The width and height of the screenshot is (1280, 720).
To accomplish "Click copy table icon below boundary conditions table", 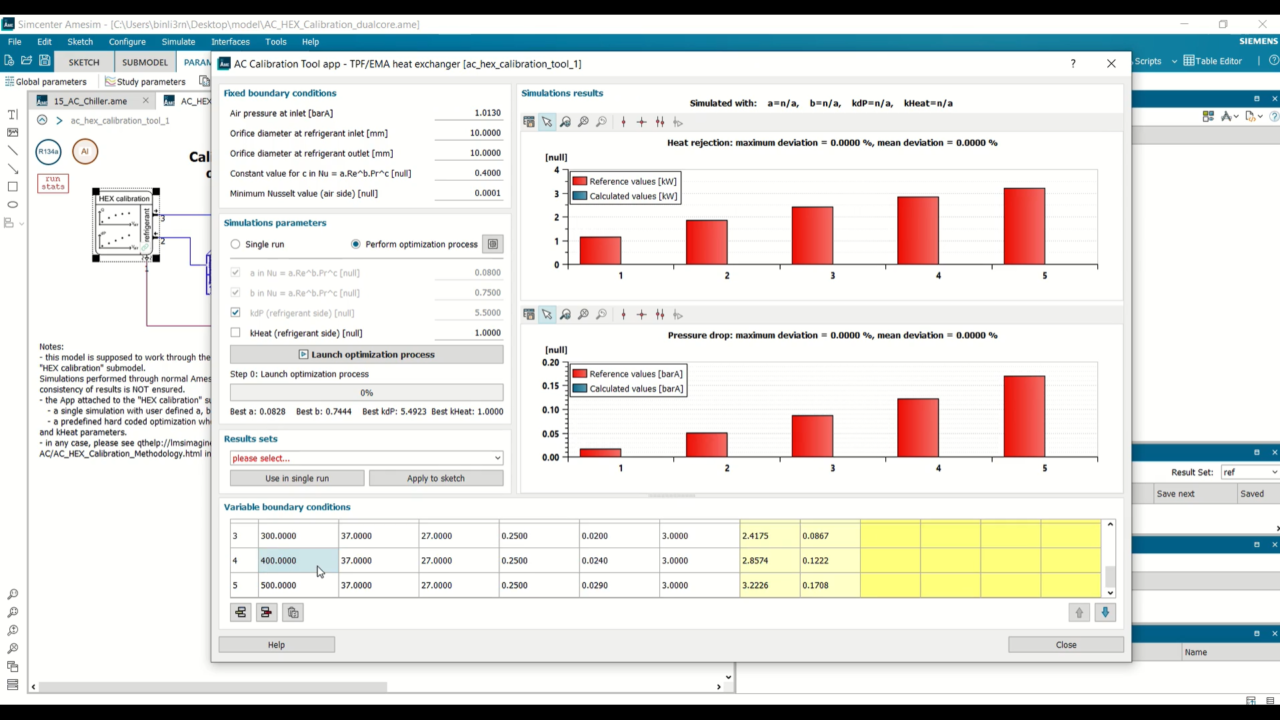I will (293, 612).
